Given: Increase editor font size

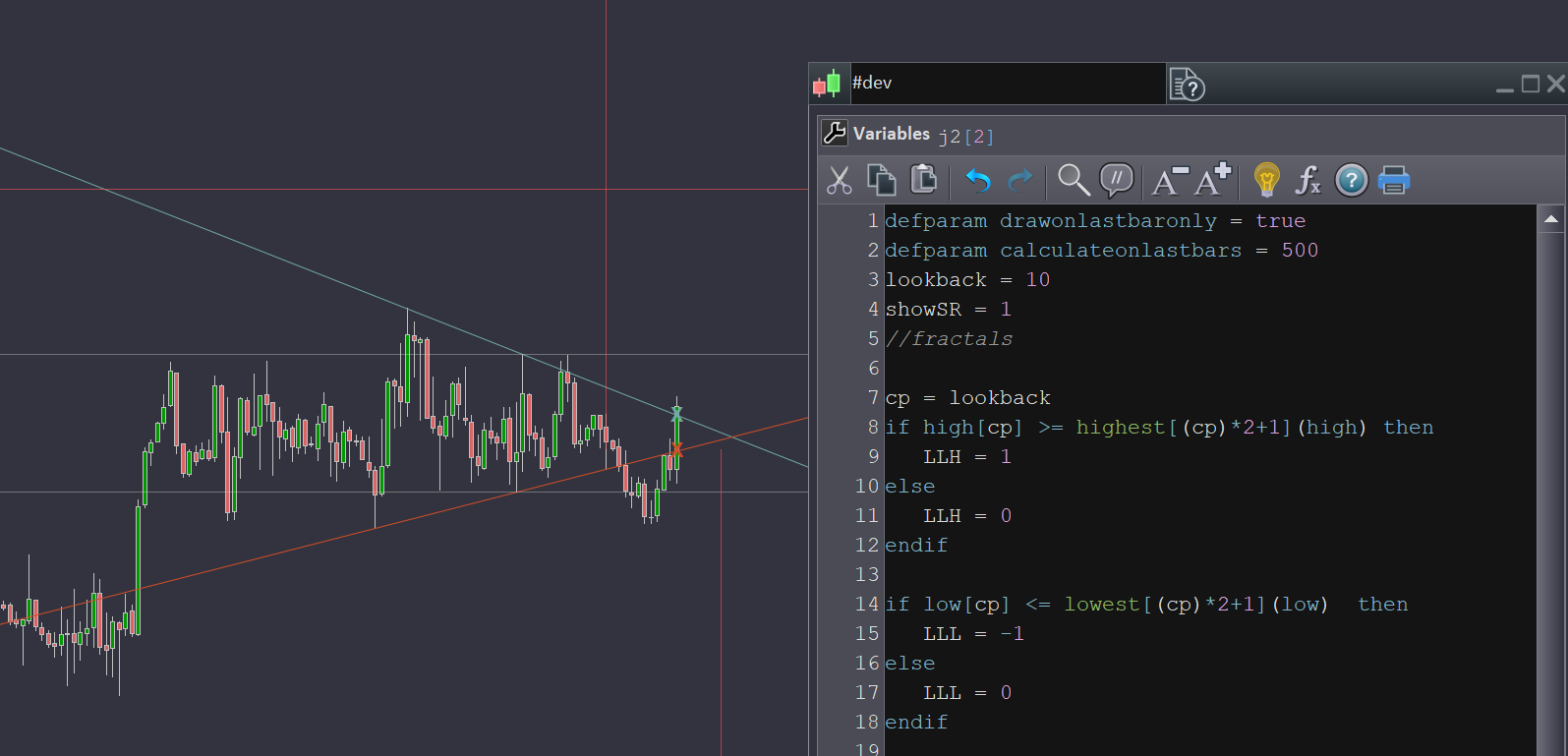Looking at the screenshot, I should tap(1213, 180).
